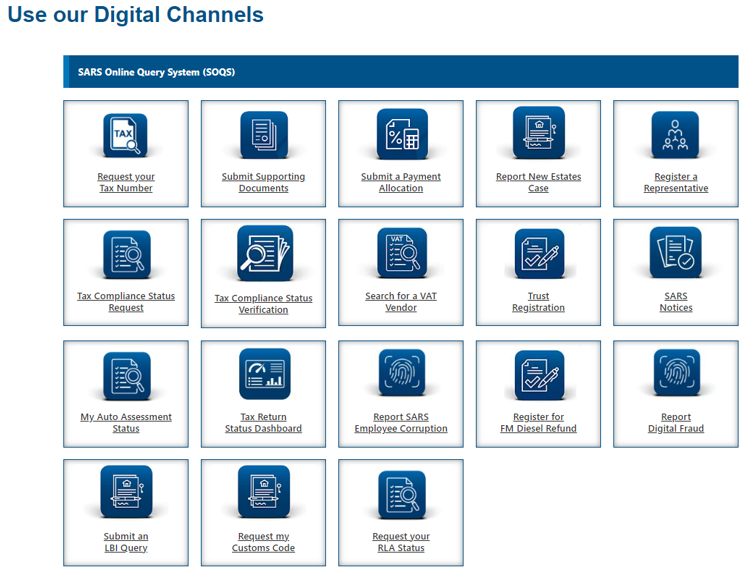Click the My Auto Assessment Status icon
This screenshot has height=577, width=750.
(127, 376)
